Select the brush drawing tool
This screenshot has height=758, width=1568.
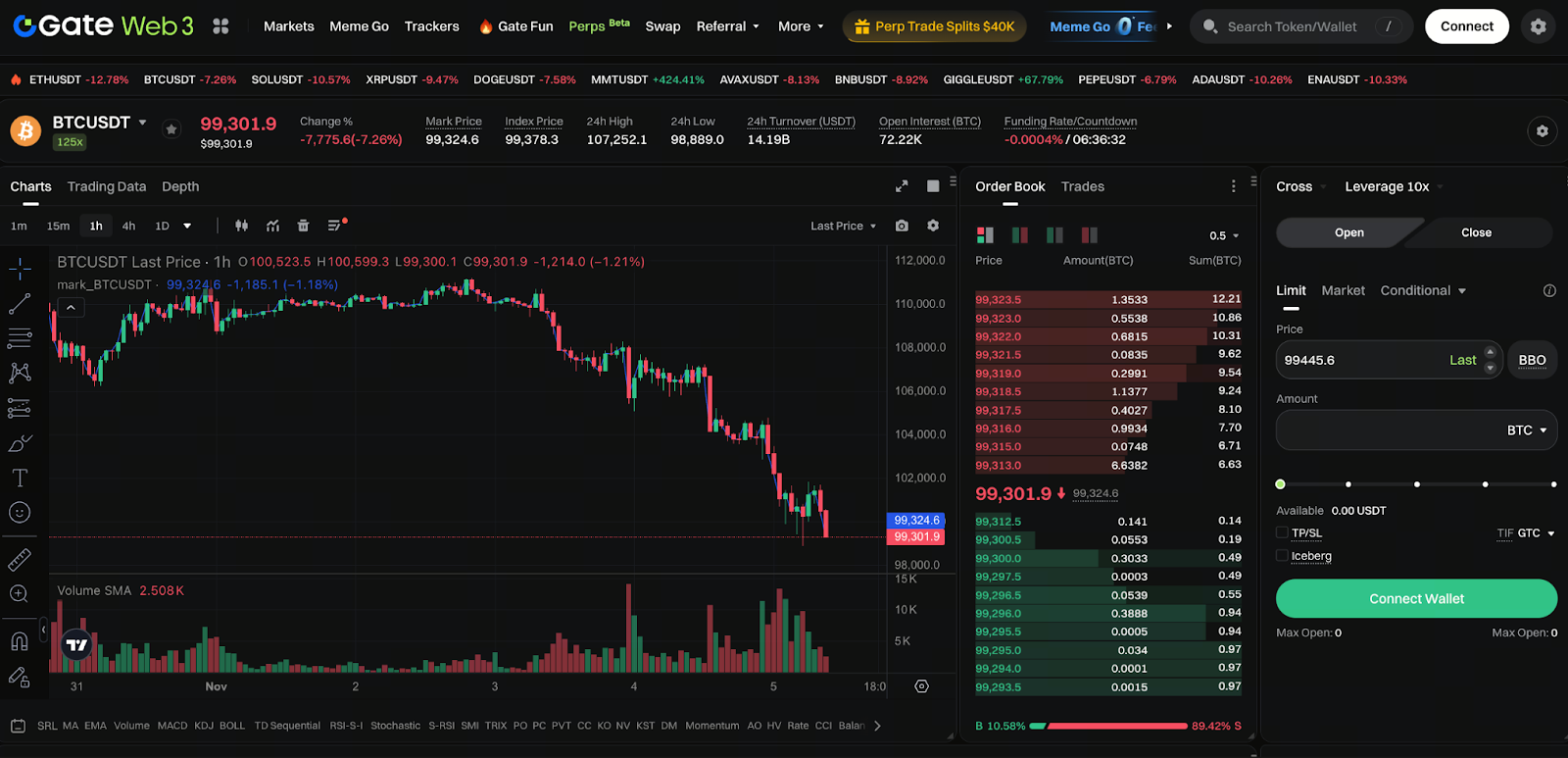[x=20, y=443]
